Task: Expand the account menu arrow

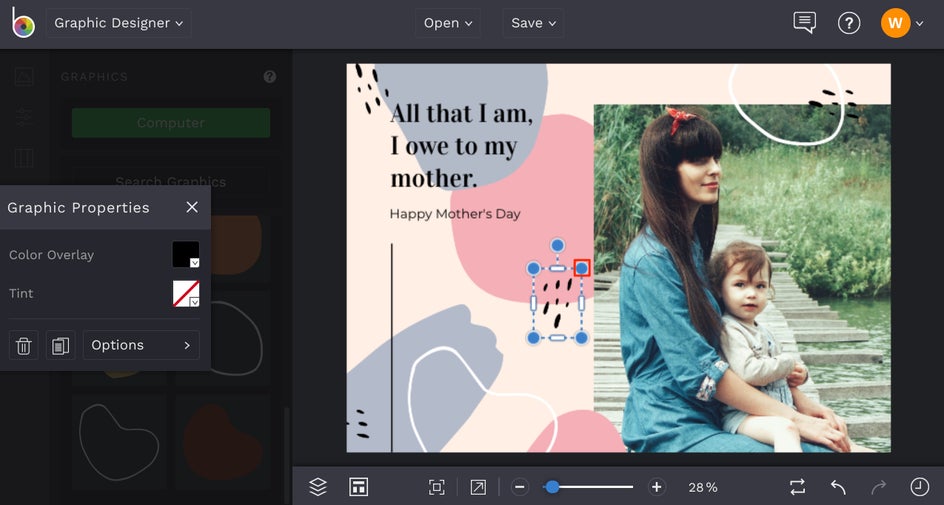Action: click(x=919, y=23)
